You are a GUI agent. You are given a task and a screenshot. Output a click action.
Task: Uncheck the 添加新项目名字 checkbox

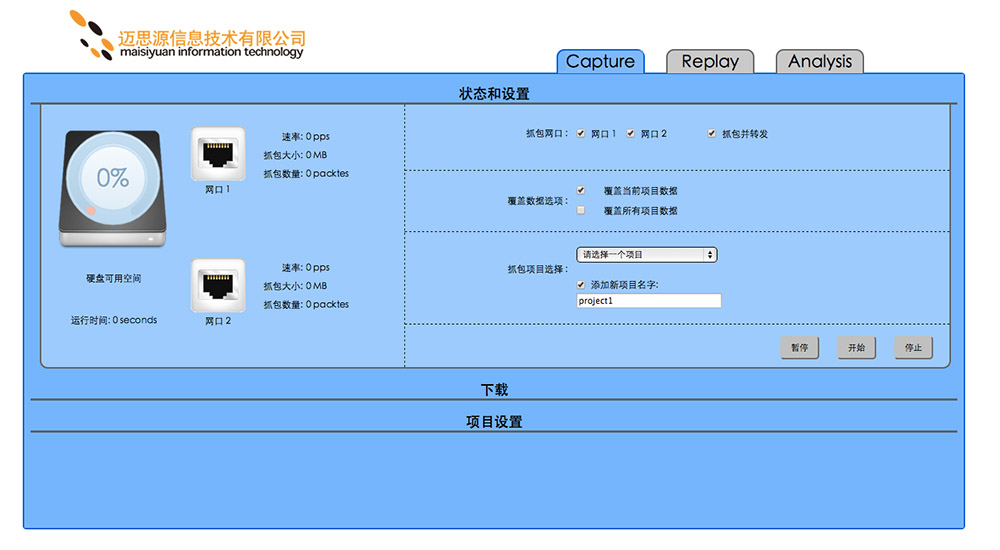coord(581,284)
